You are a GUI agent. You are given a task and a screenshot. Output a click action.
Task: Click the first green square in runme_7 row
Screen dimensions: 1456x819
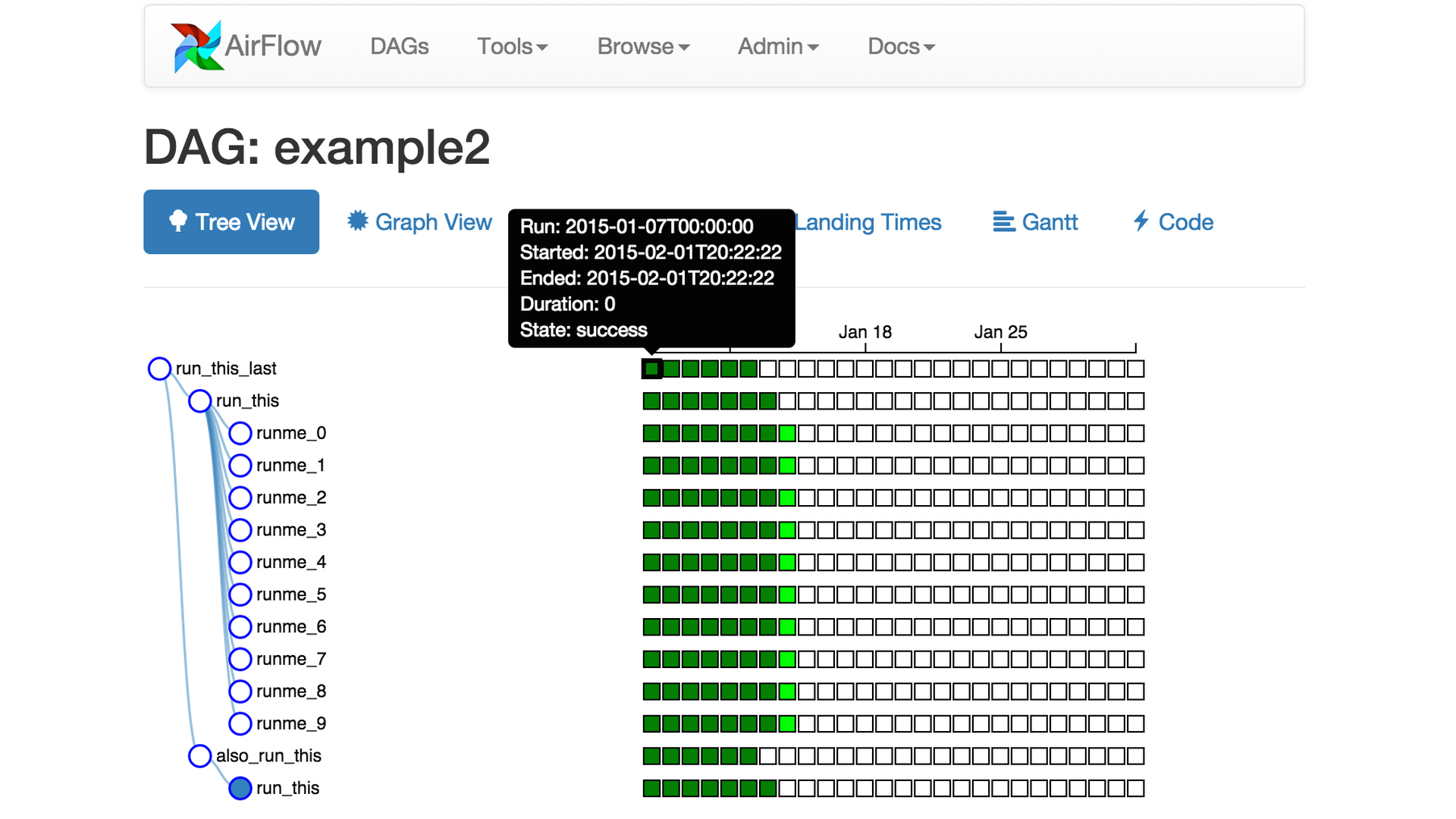651,659
